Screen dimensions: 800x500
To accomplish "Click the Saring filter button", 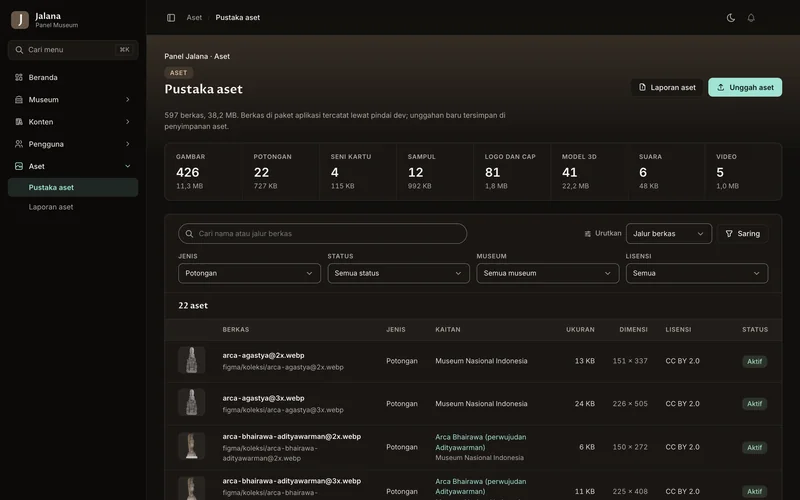I will [743, 234].
